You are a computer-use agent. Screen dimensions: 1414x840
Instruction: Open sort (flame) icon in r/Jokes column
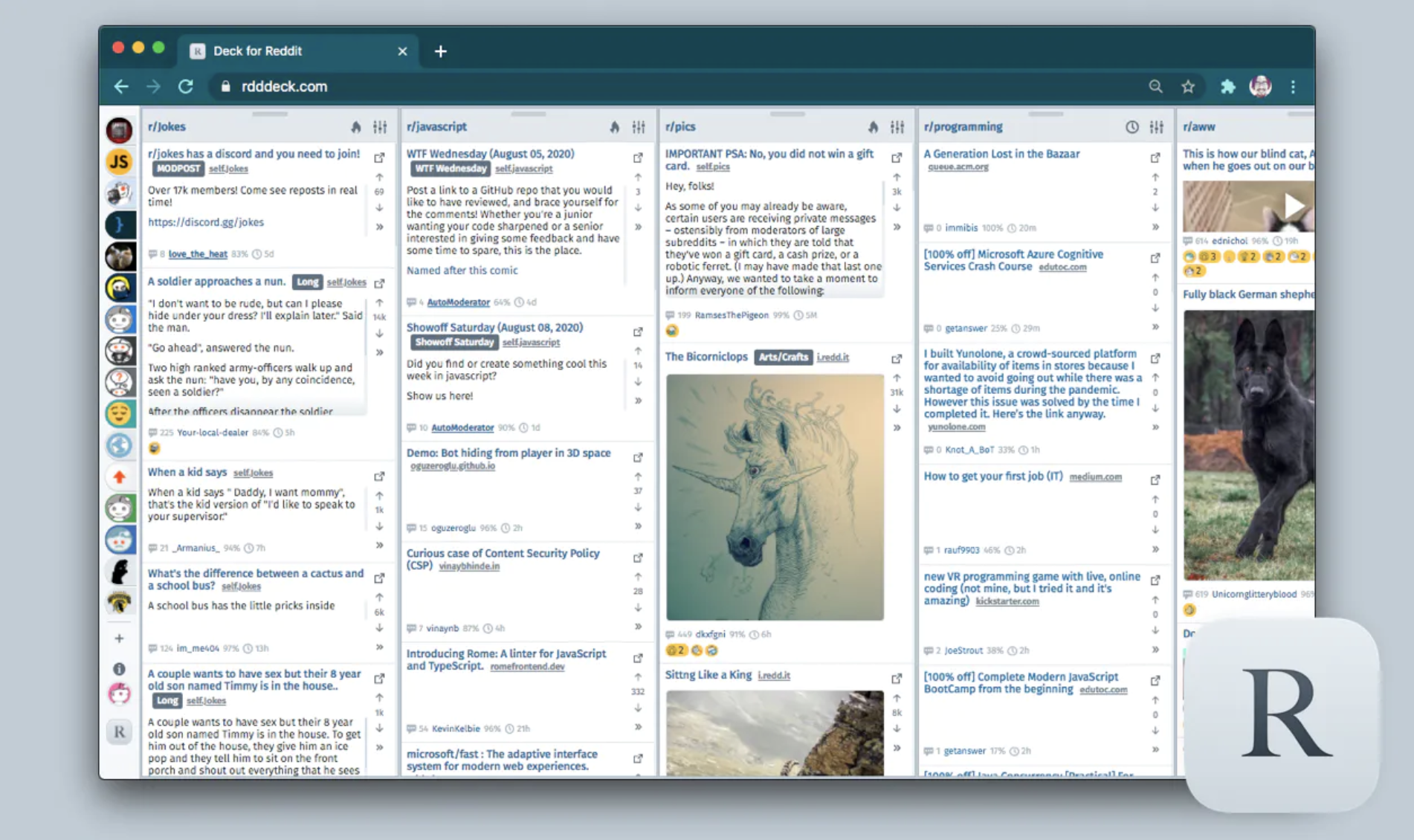(x=356, y=127)
